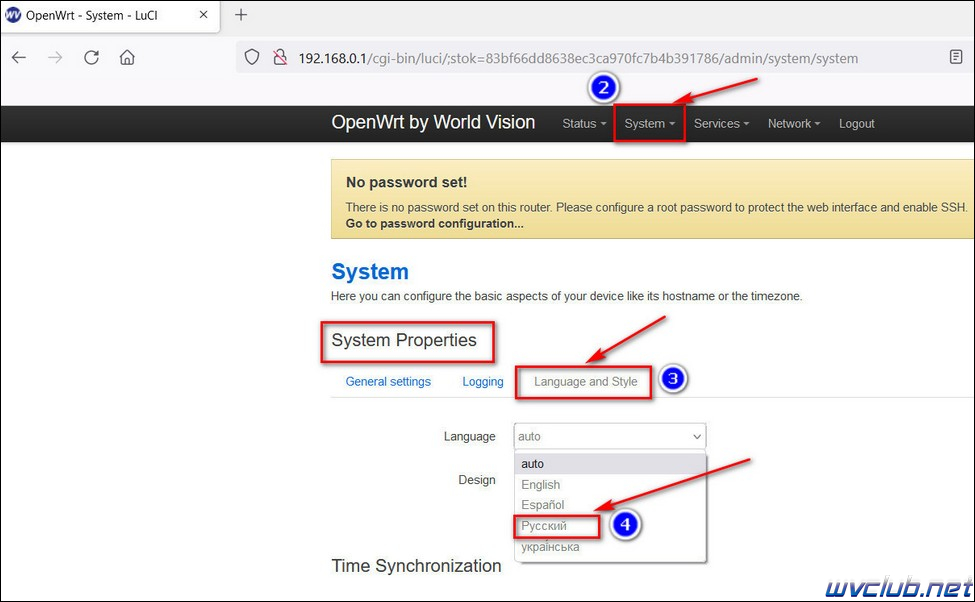Viewport: 975px width, 602px height.
Task: Switch to the Language and Style tab
Action: pyautogui.click(x=585, y=382)
